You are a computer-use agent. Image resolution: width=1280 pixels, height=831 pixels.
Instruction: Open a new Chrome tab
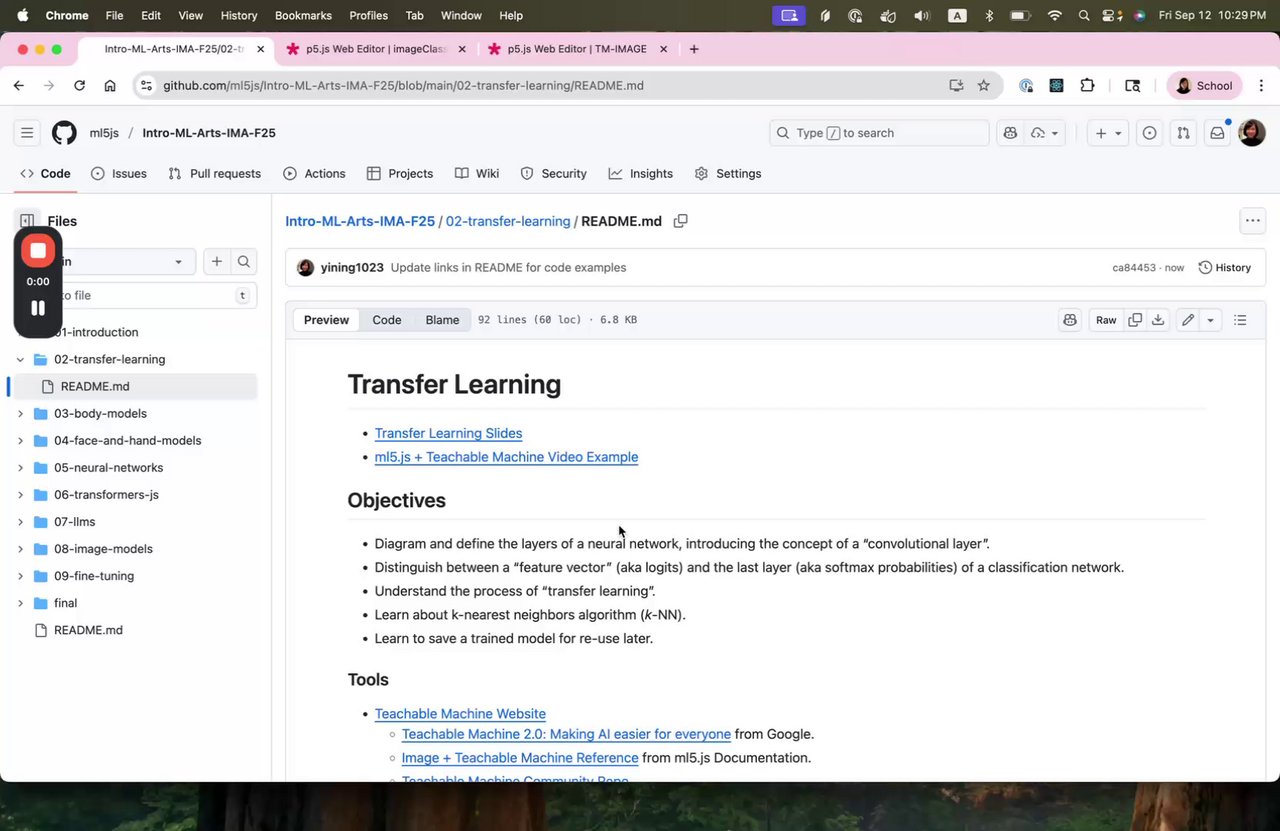[x=694, y=49]
